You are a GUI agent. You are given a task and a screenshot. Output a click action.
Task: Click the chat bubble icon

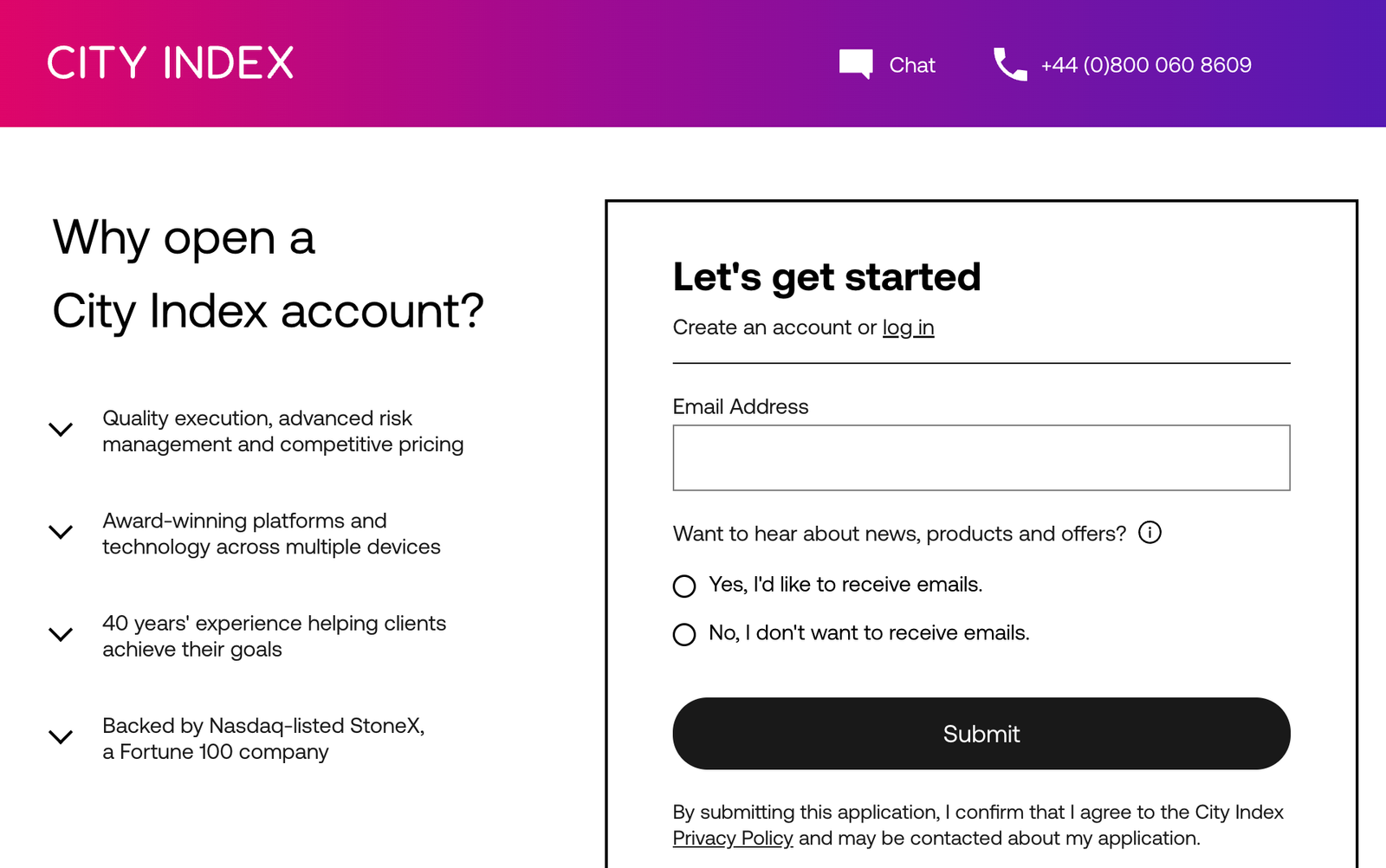pos(854,63)
